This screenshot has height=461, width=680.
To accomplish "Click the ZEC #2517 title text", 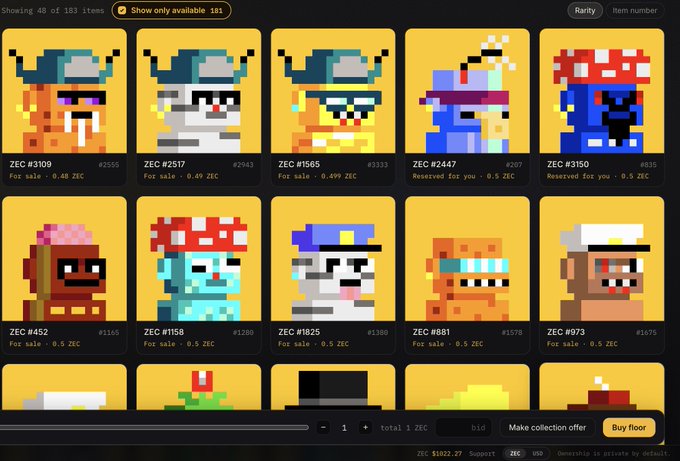I will coord(164,164).
